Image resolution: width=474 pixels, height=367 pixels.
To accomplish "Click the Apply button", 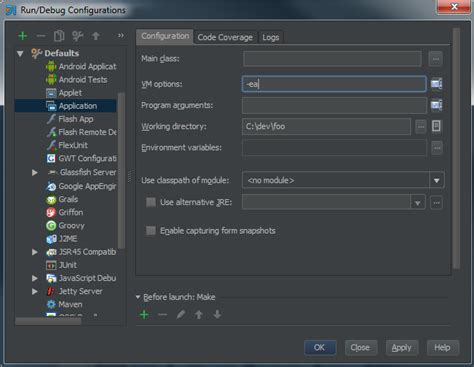I will coord(402,348).
